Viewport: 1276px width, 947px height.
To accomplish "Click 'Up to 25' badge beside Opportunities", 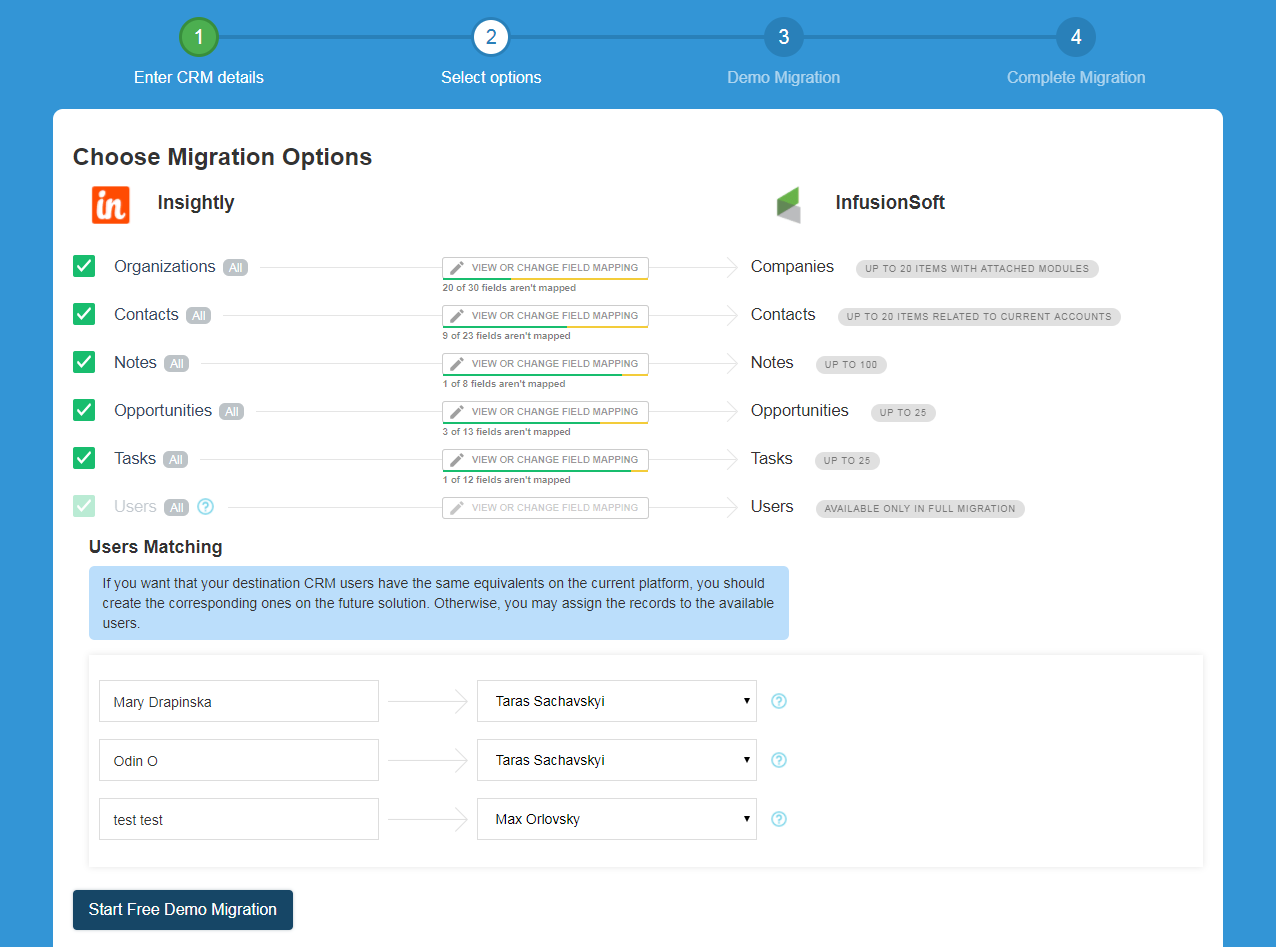I will point(903,413).
